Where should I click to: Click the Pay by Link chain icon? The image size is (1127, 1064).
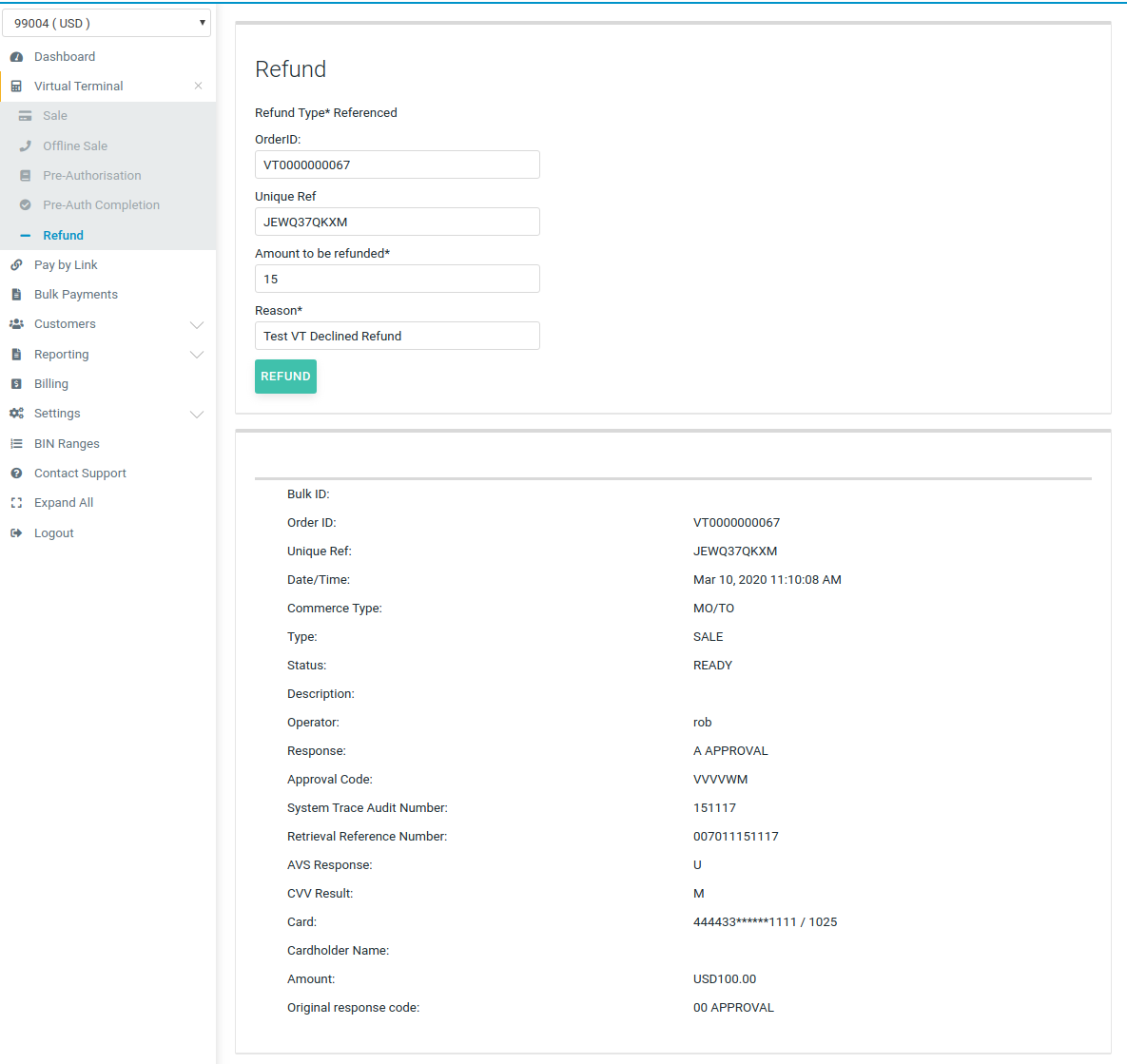(x=16, y=265)
